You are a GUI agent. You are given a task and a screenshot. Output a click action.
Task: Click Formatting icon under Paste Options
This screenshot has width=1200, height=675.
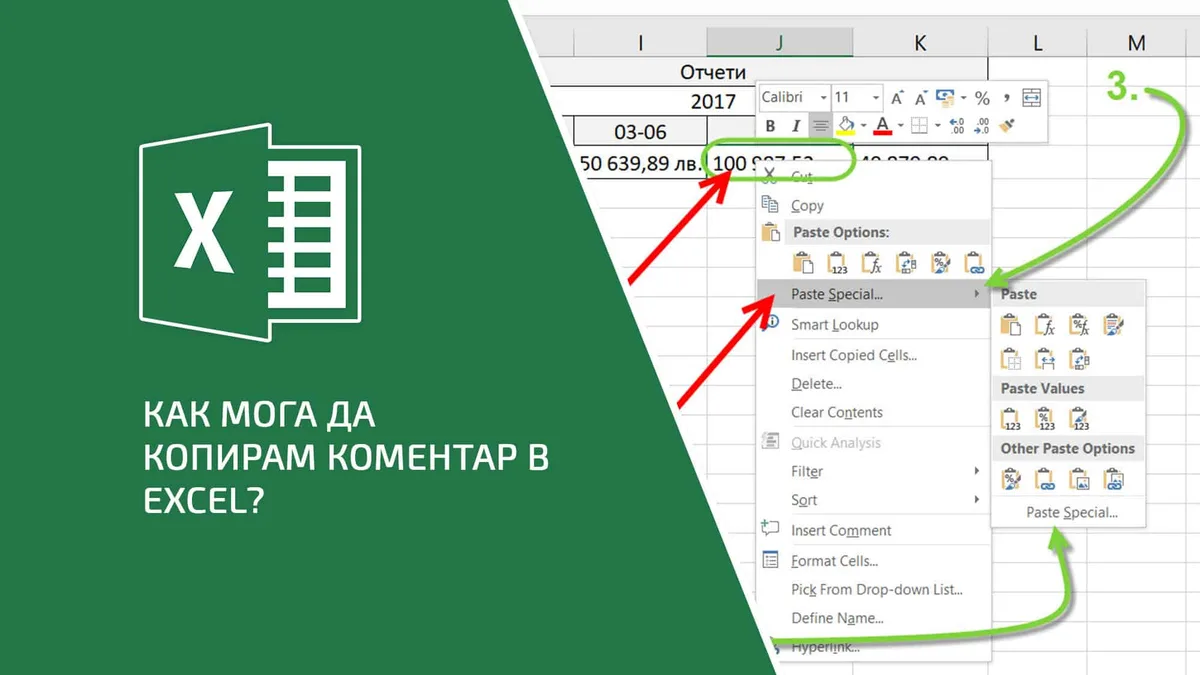940,263
